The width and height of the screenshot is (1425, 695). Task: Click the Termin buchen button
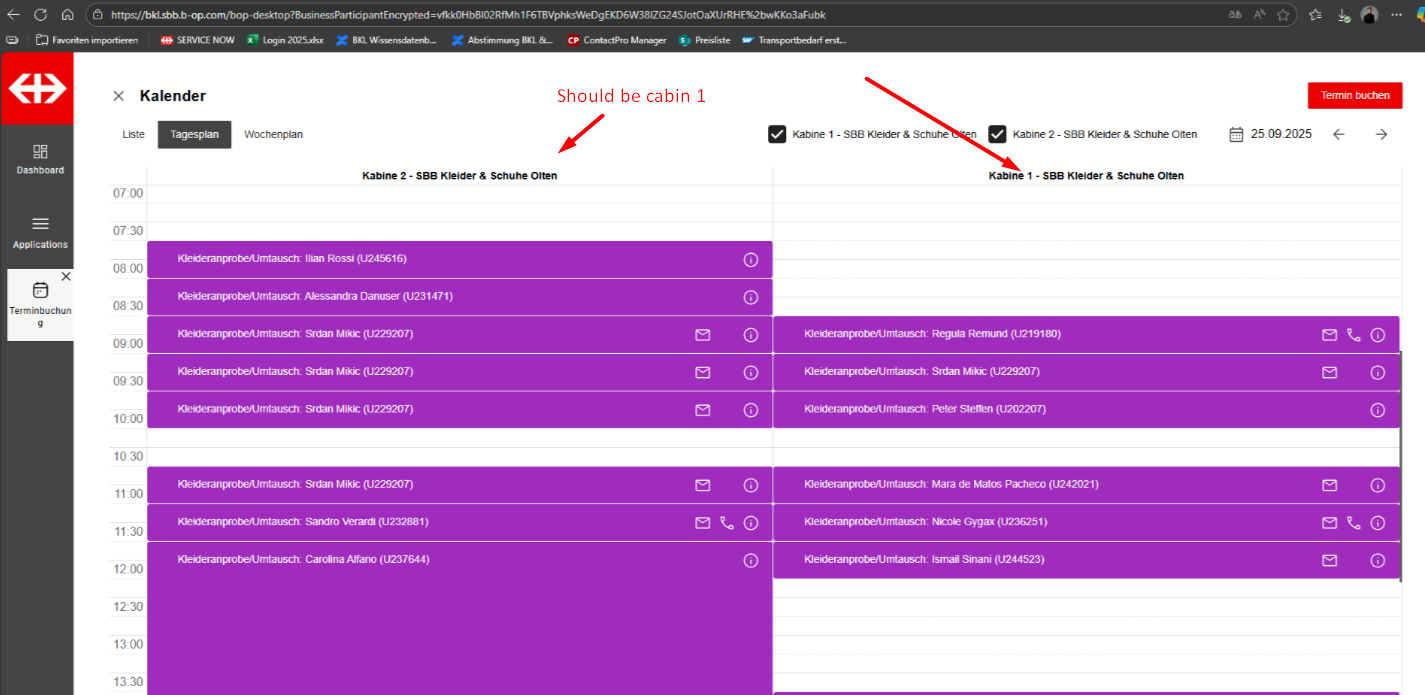(1354, 95)
